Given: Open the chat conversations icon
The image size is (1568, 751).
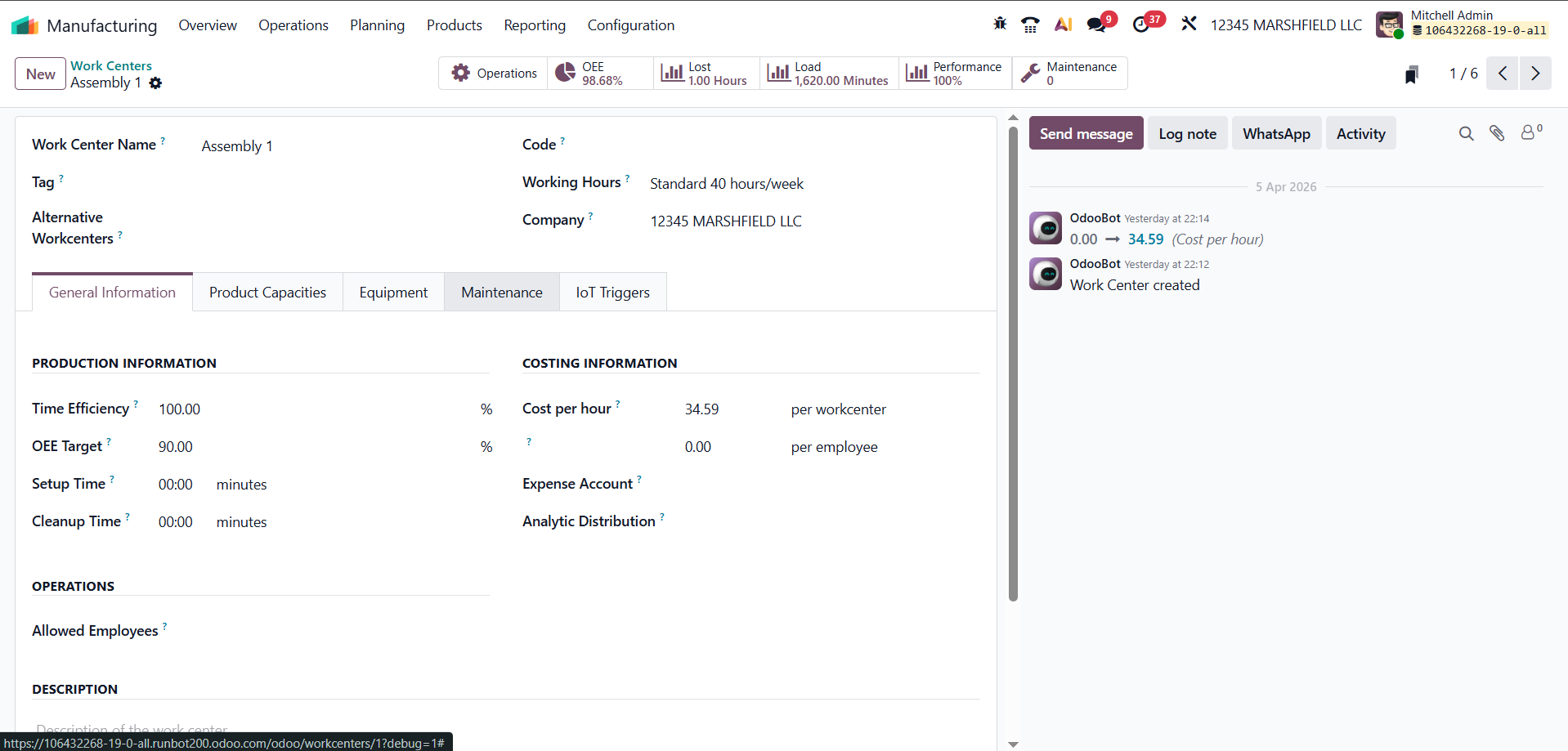Looking at the screenshot, I should click(1096, 25).
